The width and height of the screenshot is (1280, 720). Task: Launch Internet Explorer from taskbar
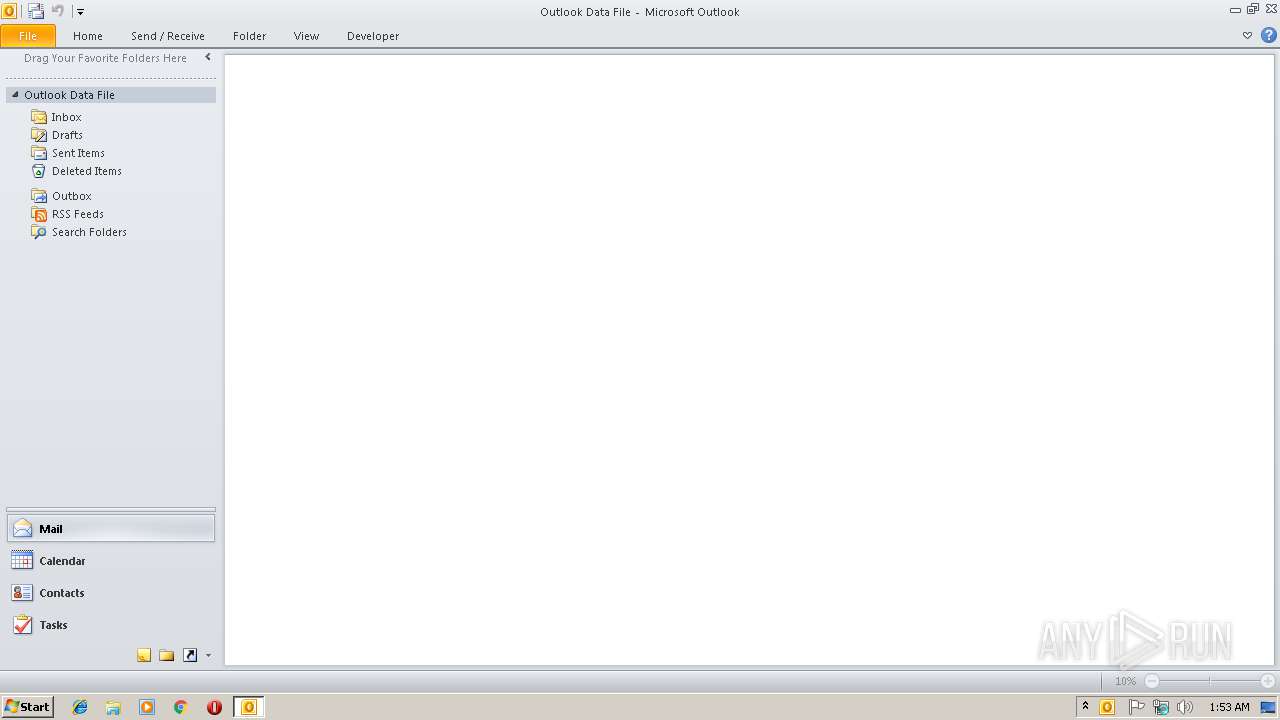(x=80, y=707)
